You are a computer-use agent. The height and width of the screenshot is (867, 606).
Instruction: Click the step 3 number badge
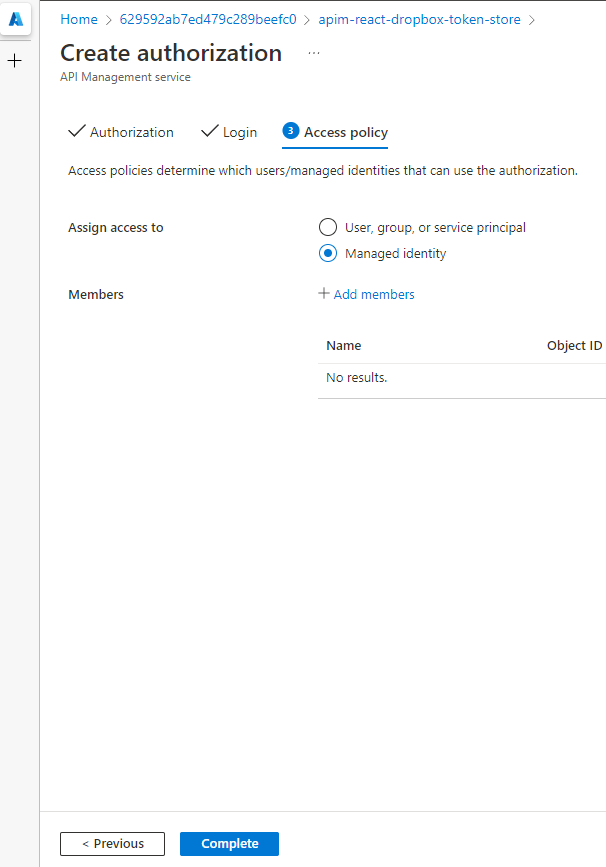[291, 131]
